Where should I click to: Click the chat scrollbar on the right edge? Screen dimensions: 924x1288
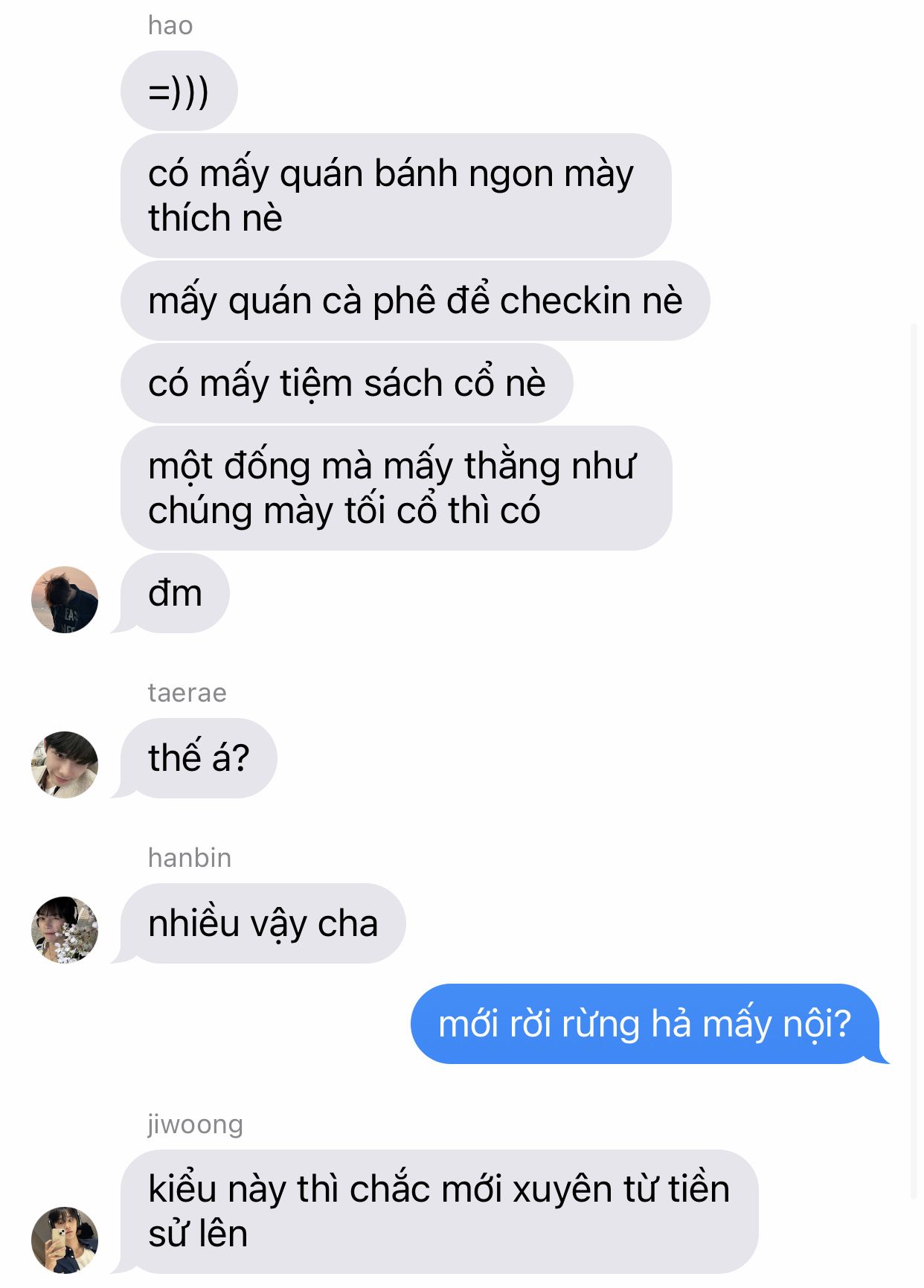(914, 760)
